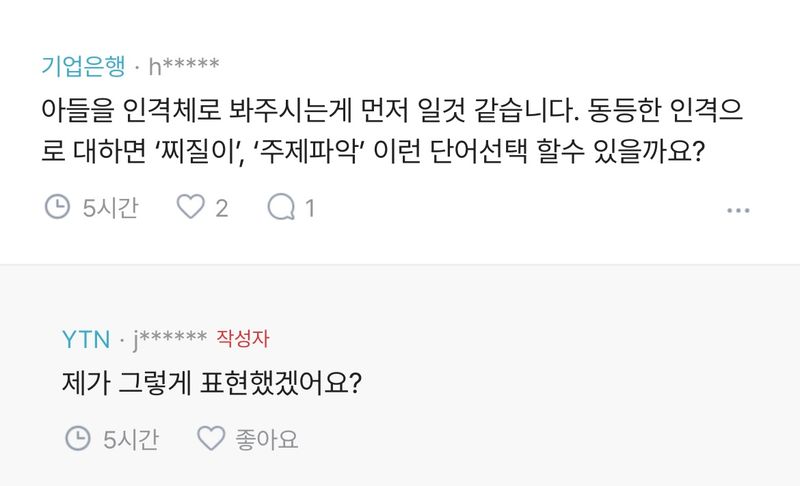This screenshot has height=486, width=800.
Task: Click the clock icon on the YTN reply
Action: (x=78, y=438)
